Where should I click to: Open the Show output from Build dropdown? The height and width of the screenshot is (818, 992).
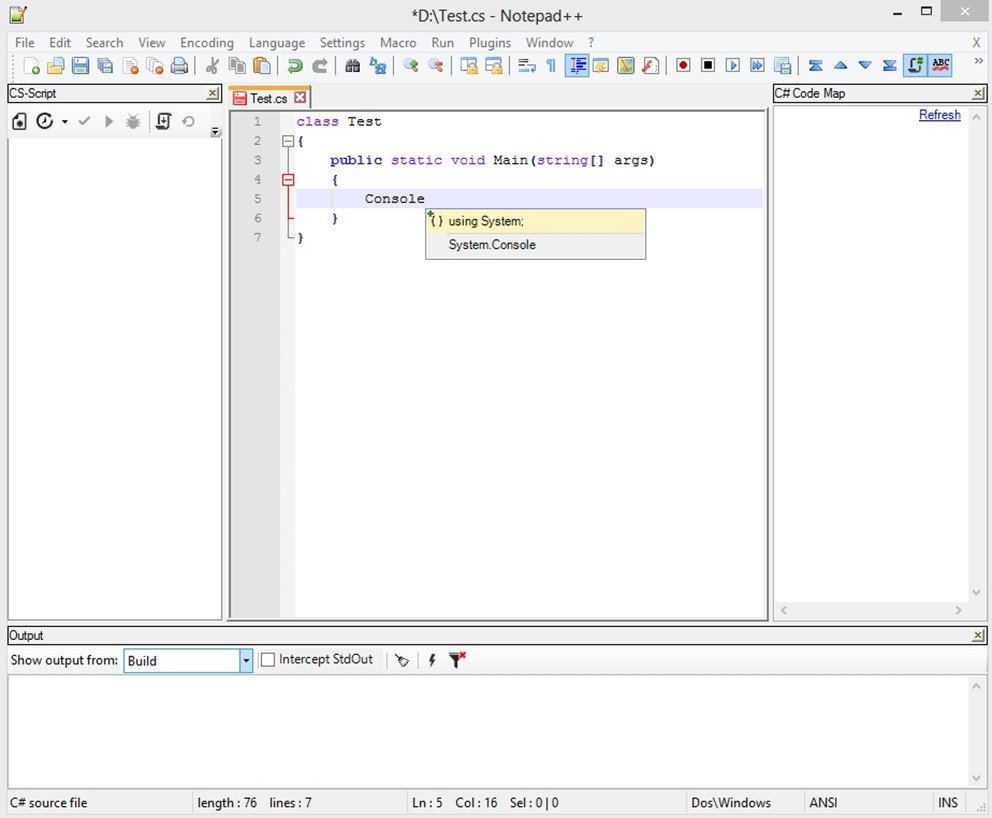pyautogui.click(x=246, y=660)
